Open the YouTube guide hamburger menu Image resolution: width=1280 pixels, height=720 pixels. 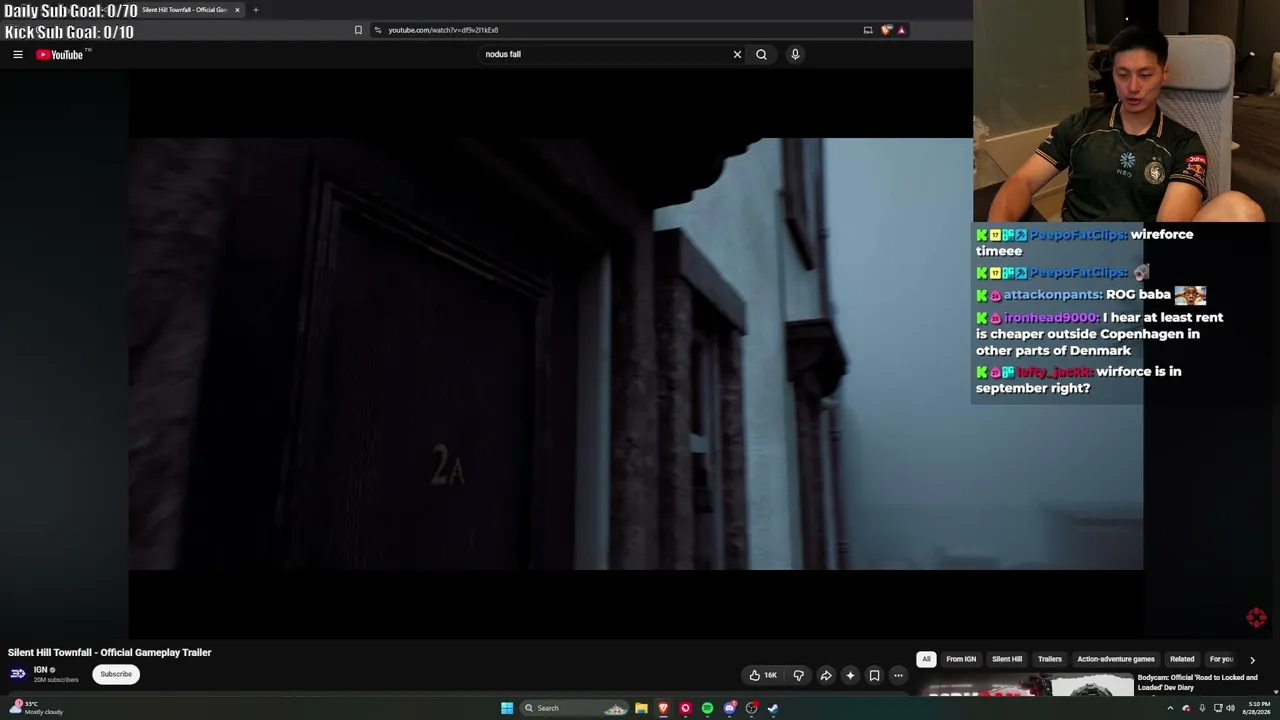pos(18,54)
